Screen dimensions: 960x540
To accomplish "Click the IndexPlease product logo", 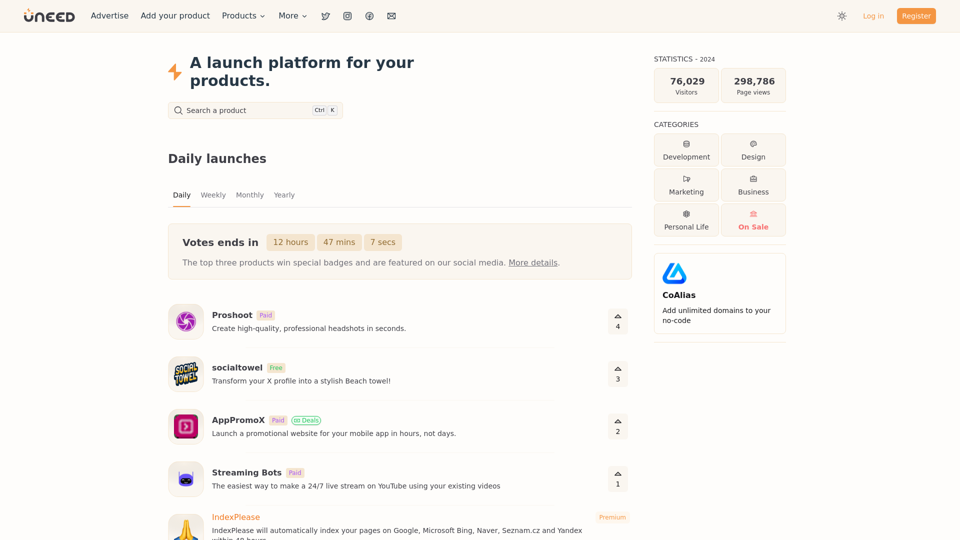I will [186, 527].
